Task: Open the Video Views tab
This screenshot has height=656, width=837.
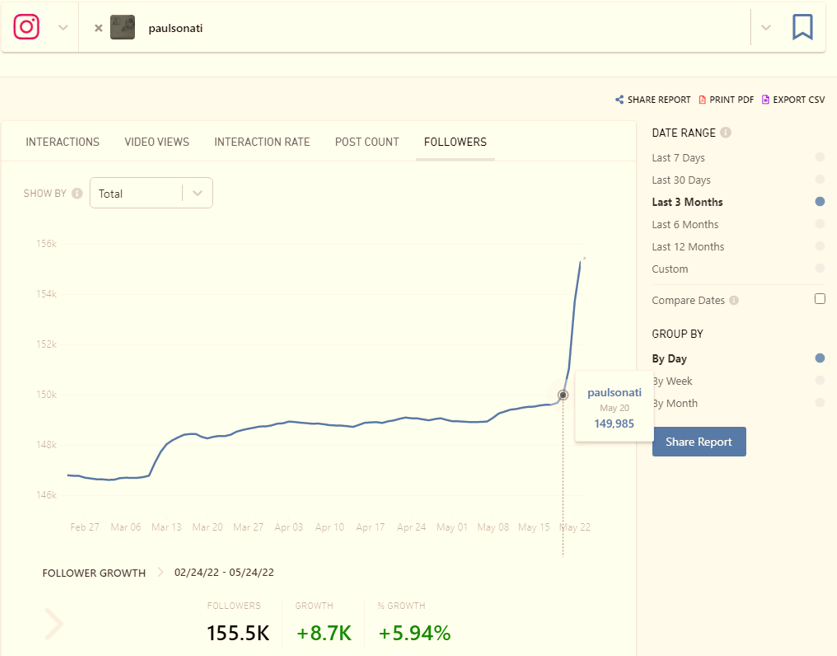Action: tap(156, 142)
